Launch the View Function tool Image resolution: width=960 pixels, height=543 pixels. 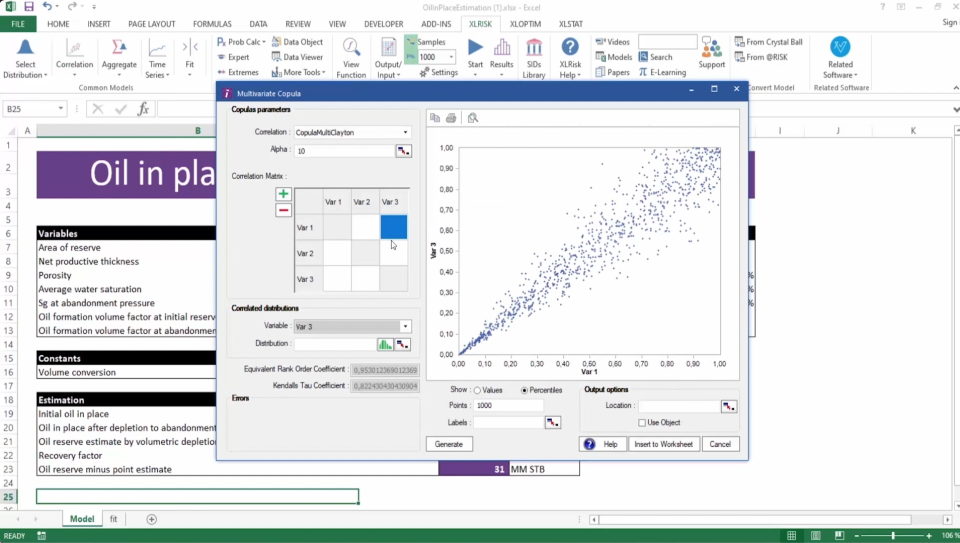tap(351, 59)
